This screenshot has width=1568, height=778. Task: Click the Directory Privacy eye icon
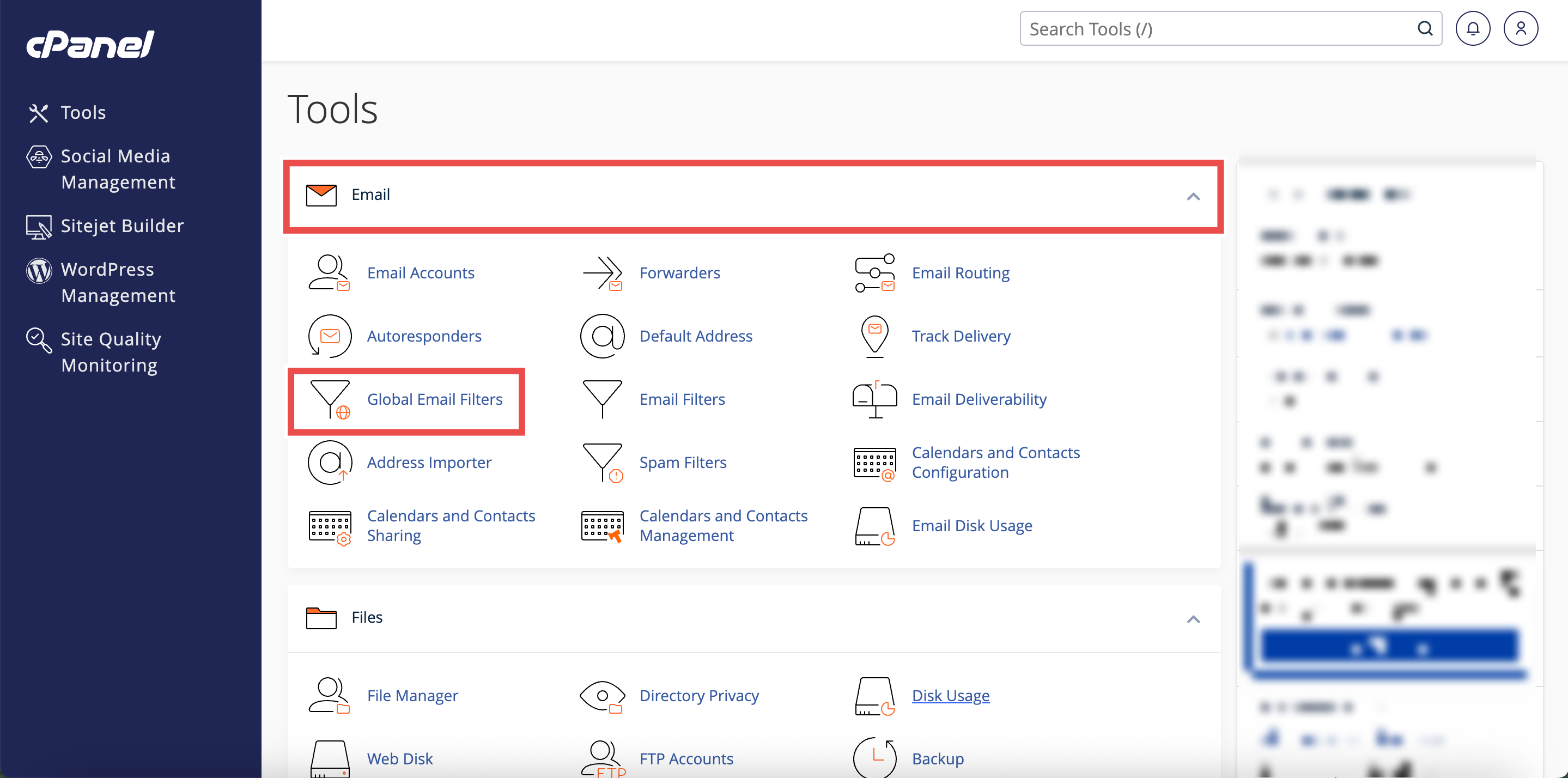pos(603,695)
